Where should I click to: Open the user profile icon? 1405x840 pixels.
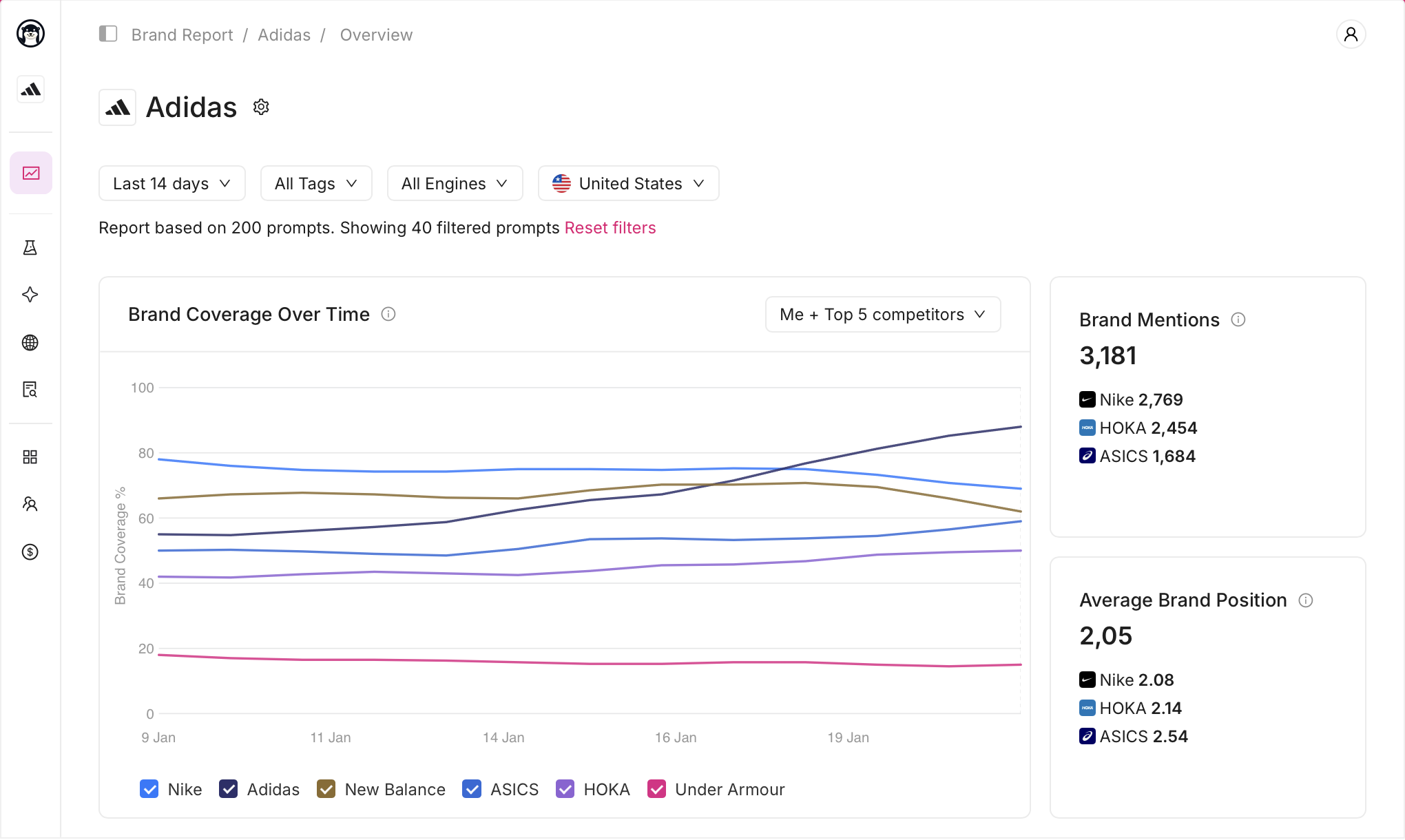(1351, 34)
